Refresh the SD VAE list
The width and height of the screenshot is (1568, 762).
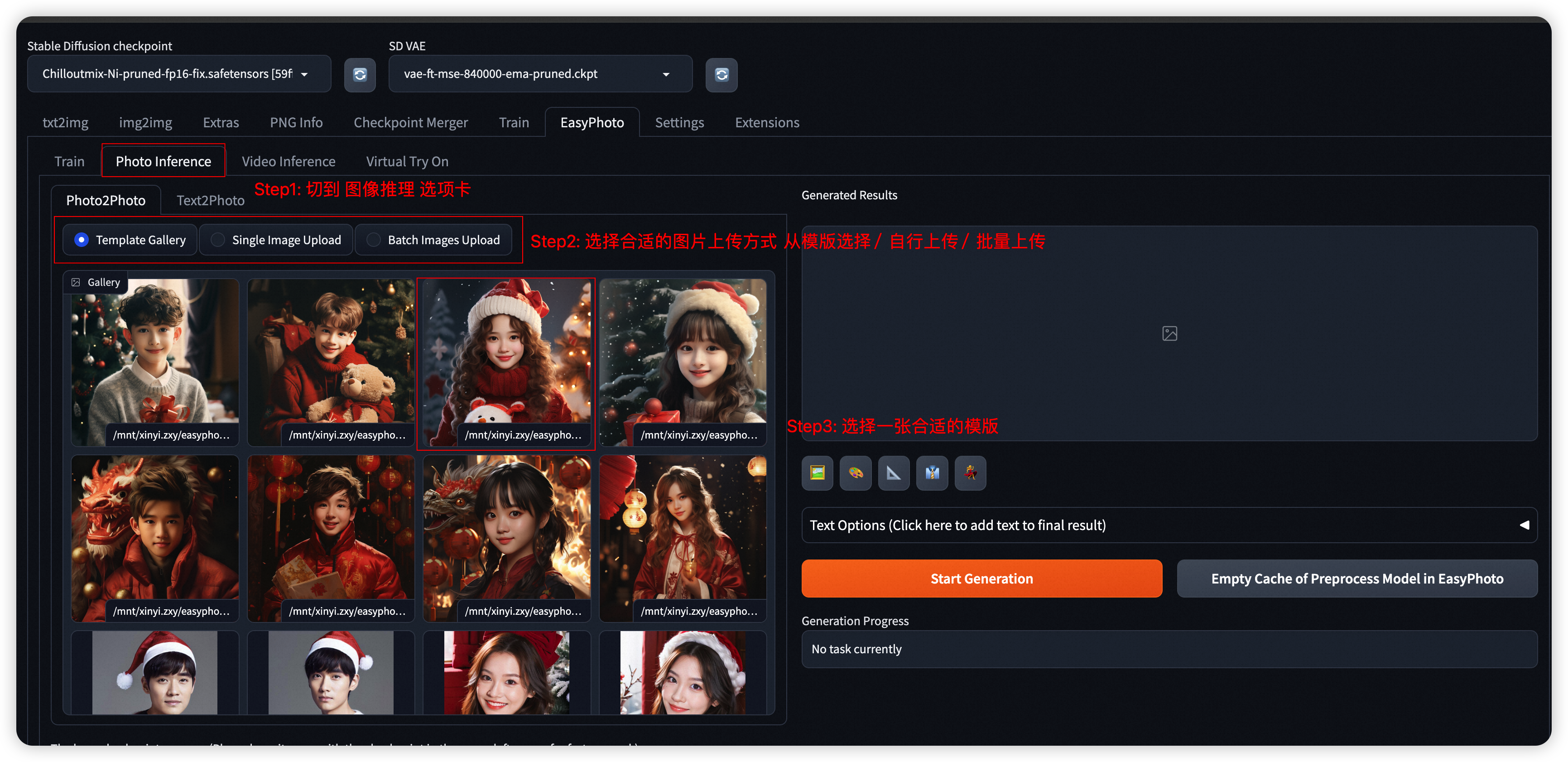721,74
